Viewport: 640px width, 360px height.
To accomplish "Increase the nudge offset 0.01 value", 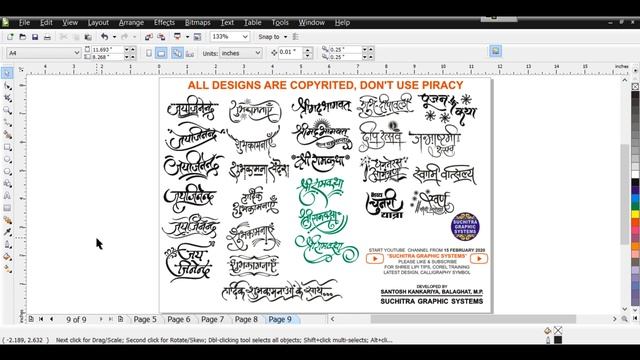I will (x=308, y=50).
